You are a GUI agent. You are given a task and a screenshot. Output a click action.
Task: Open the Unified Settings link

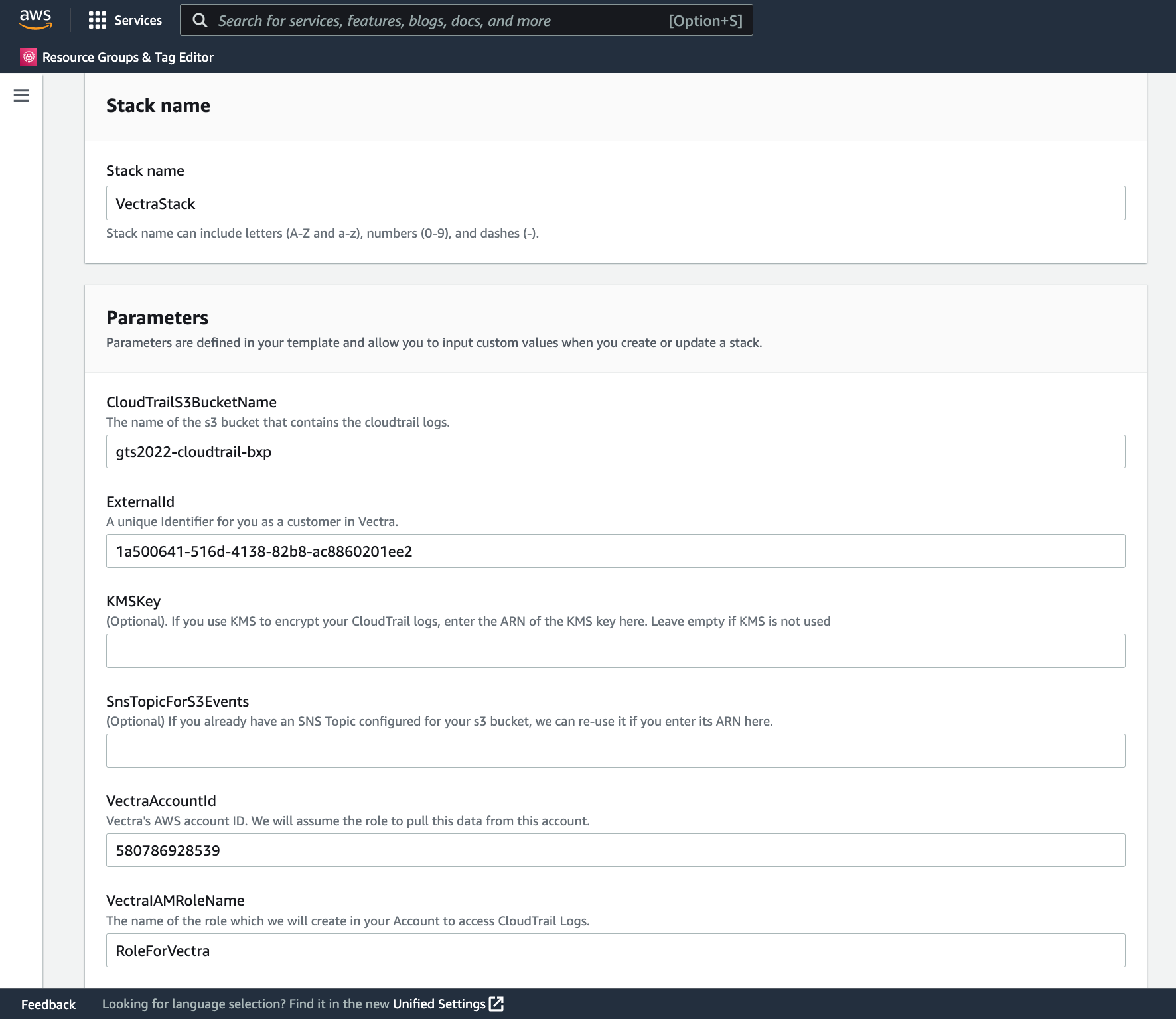[x=439, y=1004]
